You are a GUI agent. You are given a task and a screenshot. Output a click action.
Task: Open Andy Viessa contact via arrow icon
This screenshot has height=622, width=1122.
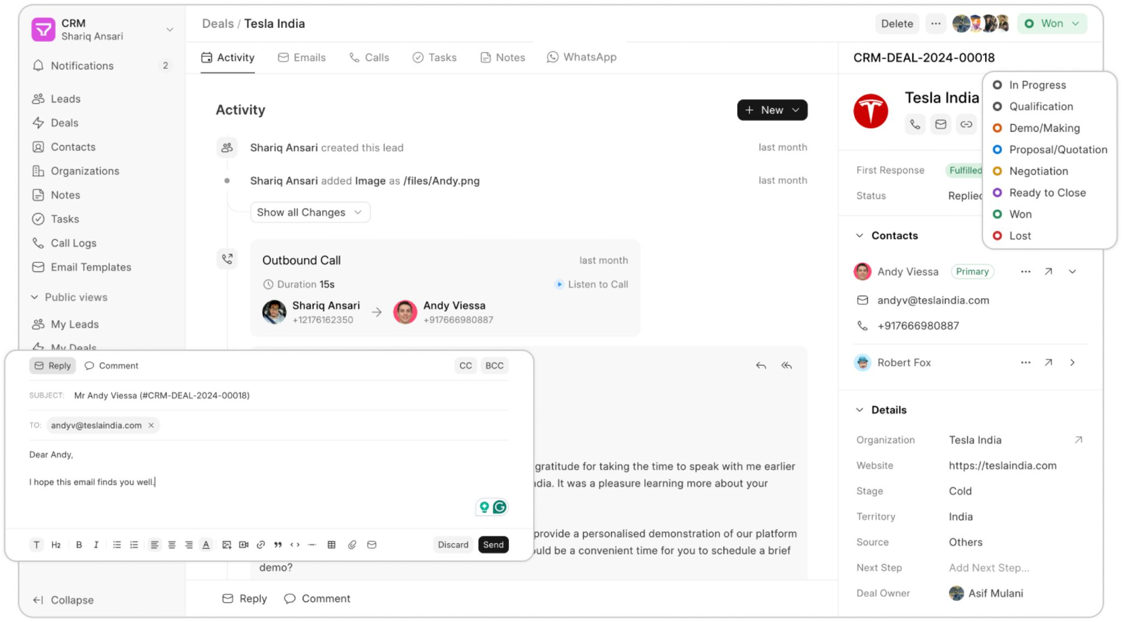1048,272
